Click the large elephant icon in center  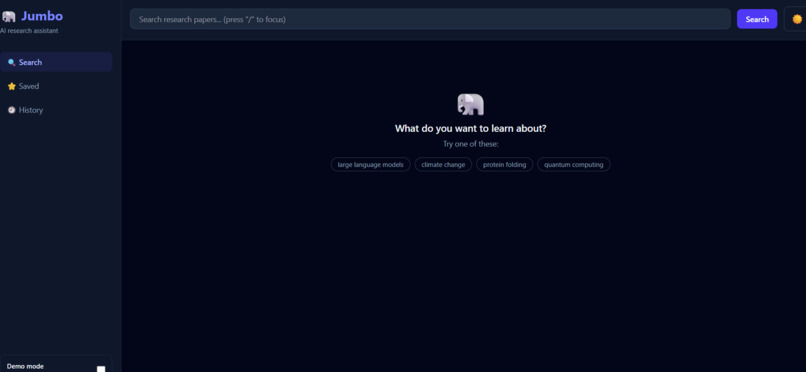click(470, 104)
